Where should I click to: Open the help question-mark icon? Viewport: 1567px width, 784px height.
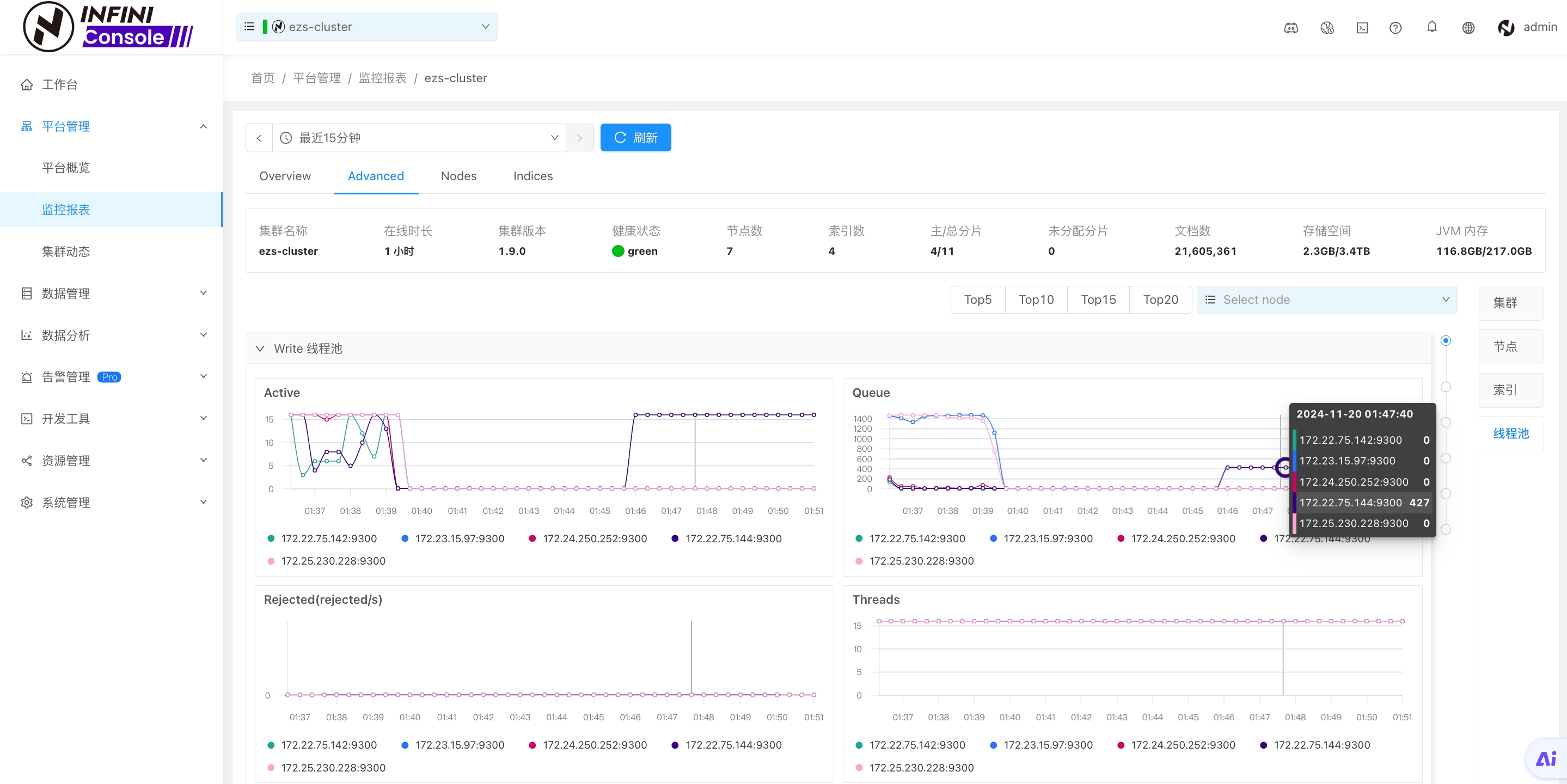(1395, 28)
